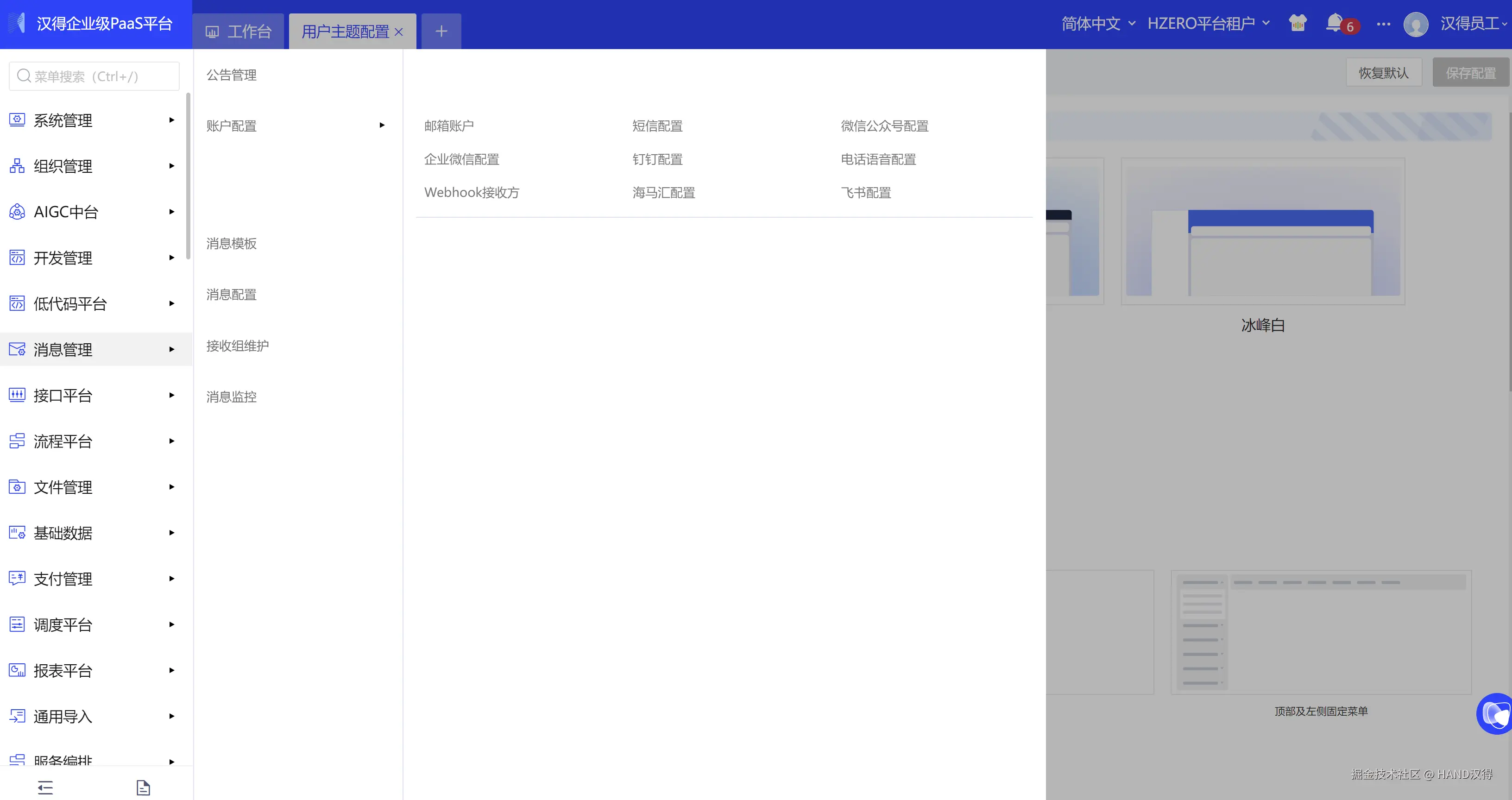Click the three-dots more icon in header
The height and width of the screenshot is (800, 1512).
pyautogui.click(x=1383, y=24)
